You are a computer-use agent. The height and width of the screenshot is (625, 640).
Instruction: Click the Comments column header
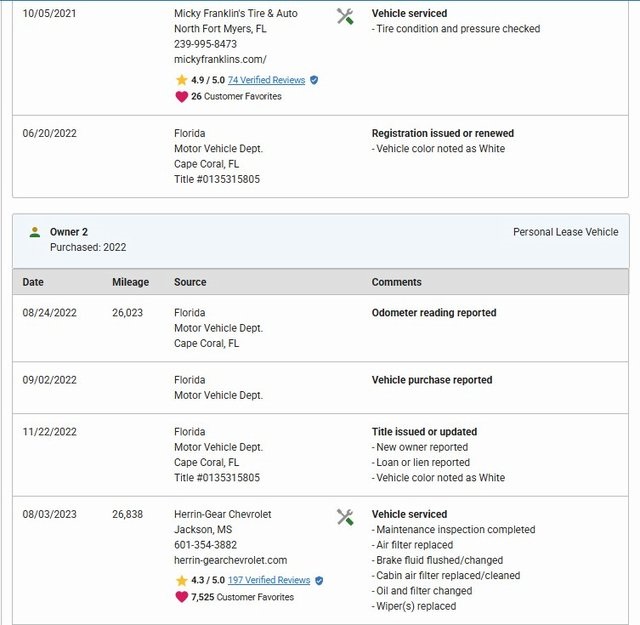pyautogui.click(x=396, y=282)
